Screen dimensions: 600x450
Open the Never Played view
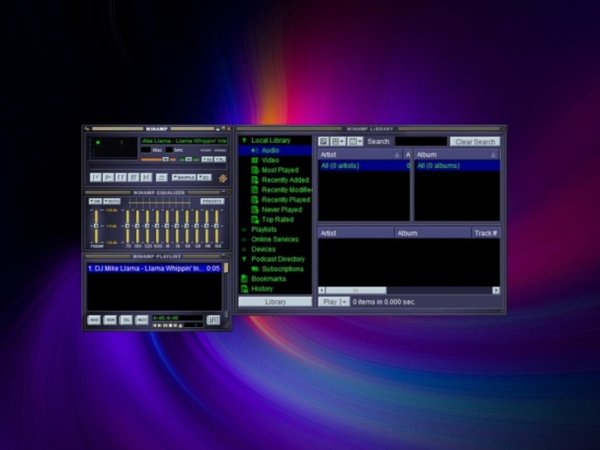pyautogui.click(x=282, y=210)
